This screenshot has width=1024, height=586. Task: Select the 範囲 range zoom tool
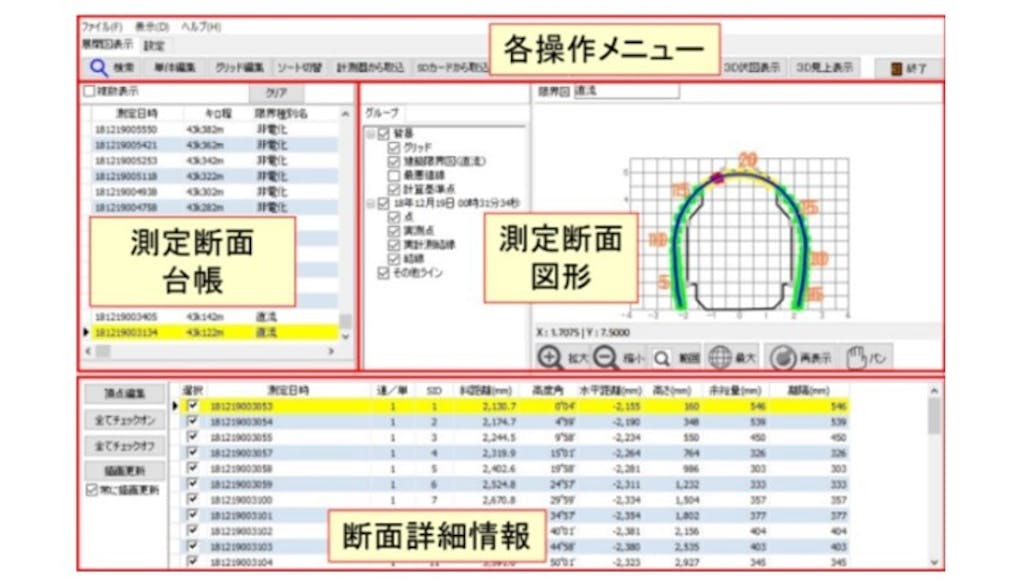(675, 358)
